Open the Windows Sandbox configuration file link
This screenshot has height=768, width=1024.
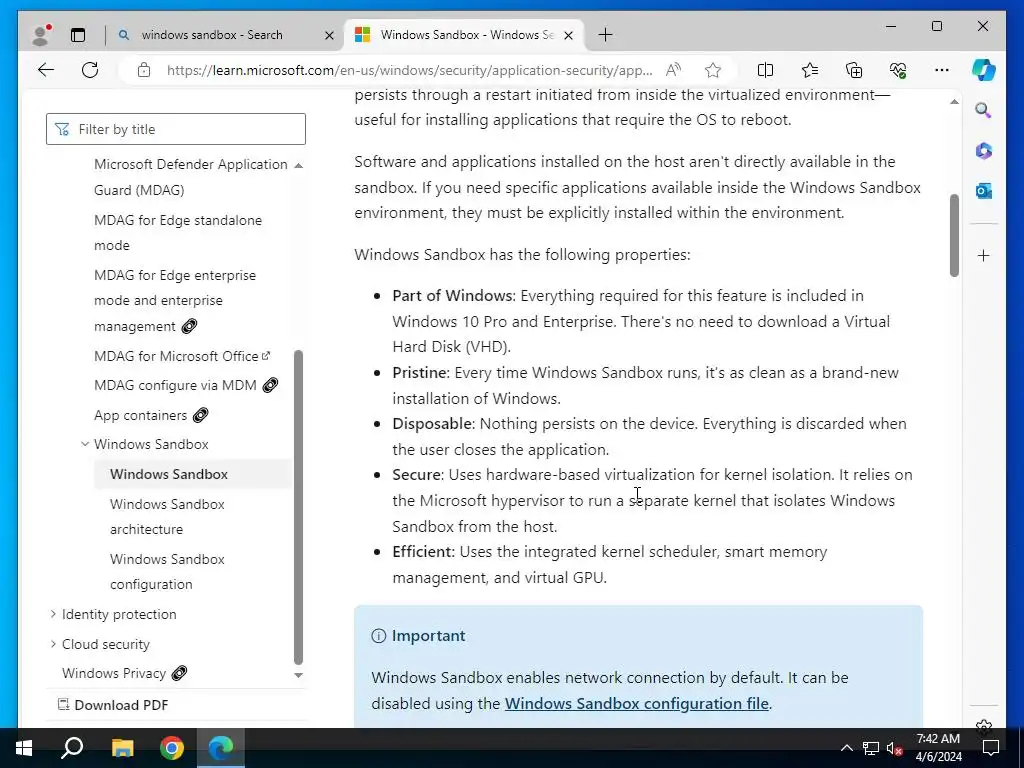637,703
